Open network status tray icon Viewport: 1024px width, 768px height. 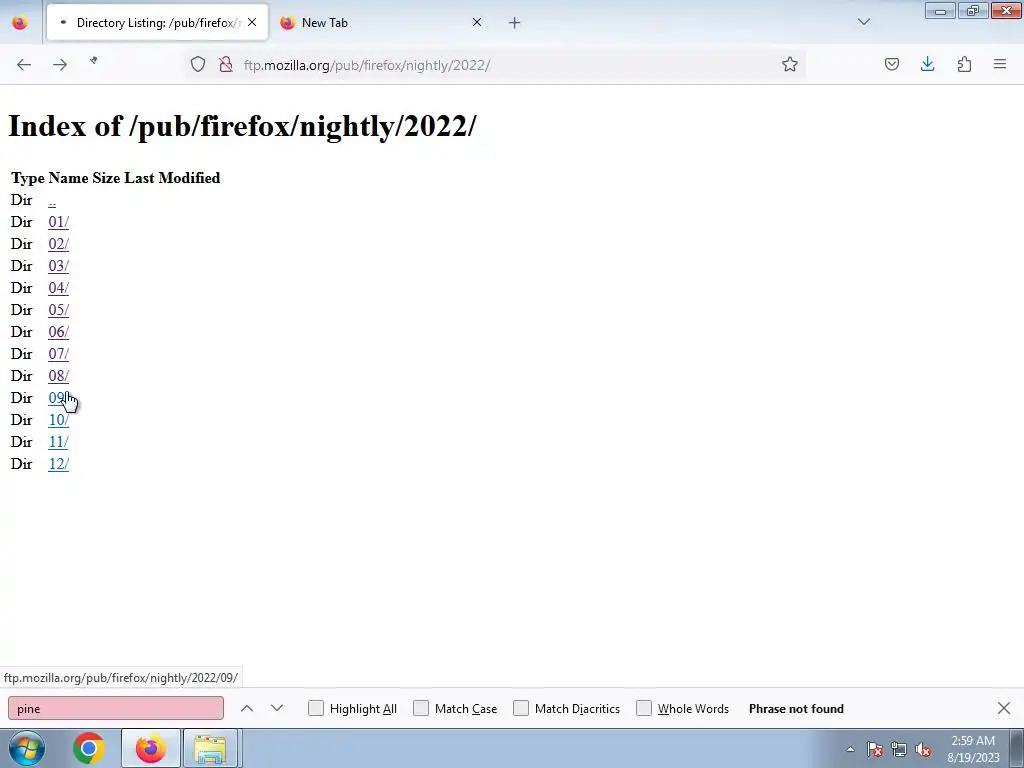899,749
